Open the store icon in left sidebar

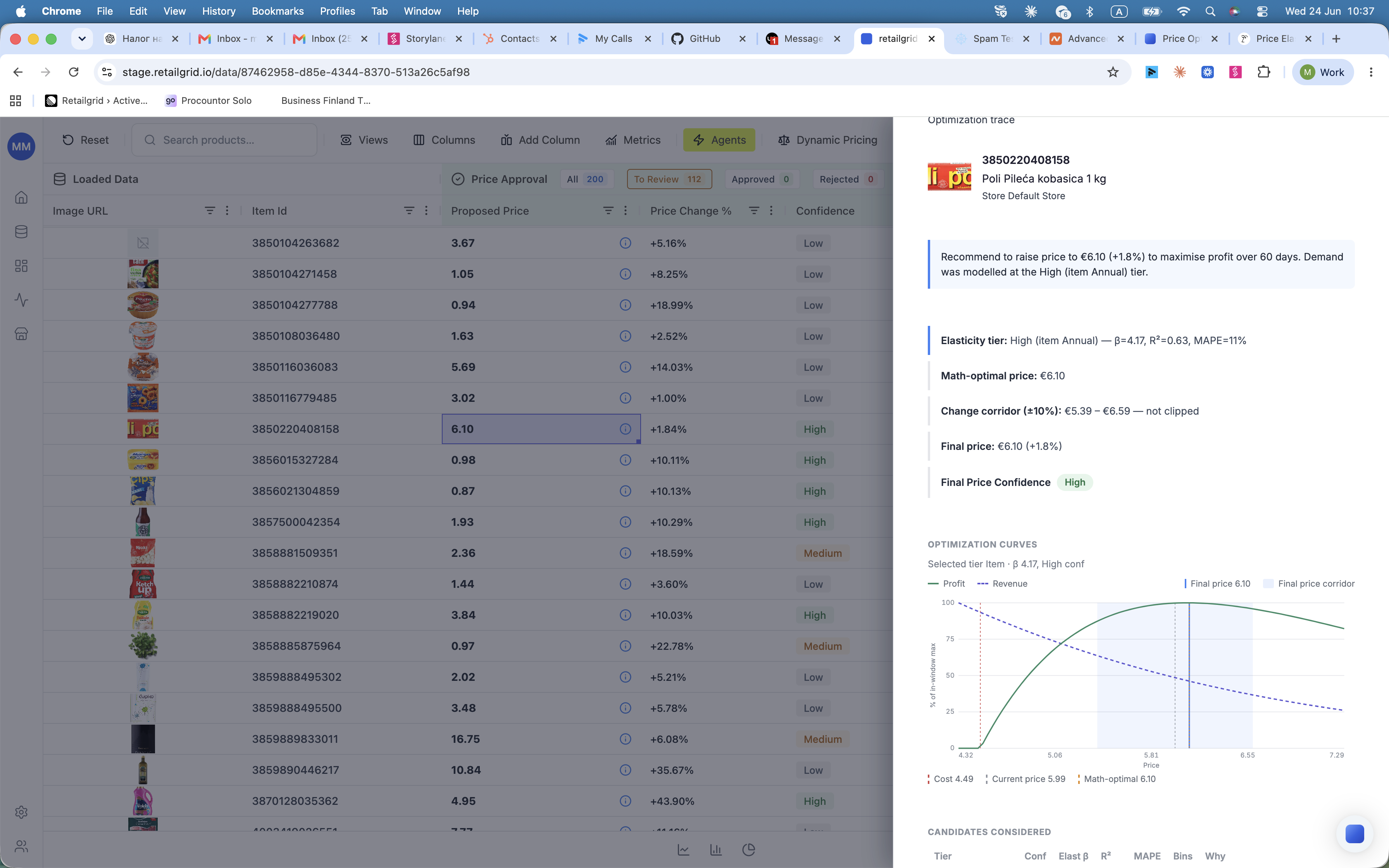point(21,334)
